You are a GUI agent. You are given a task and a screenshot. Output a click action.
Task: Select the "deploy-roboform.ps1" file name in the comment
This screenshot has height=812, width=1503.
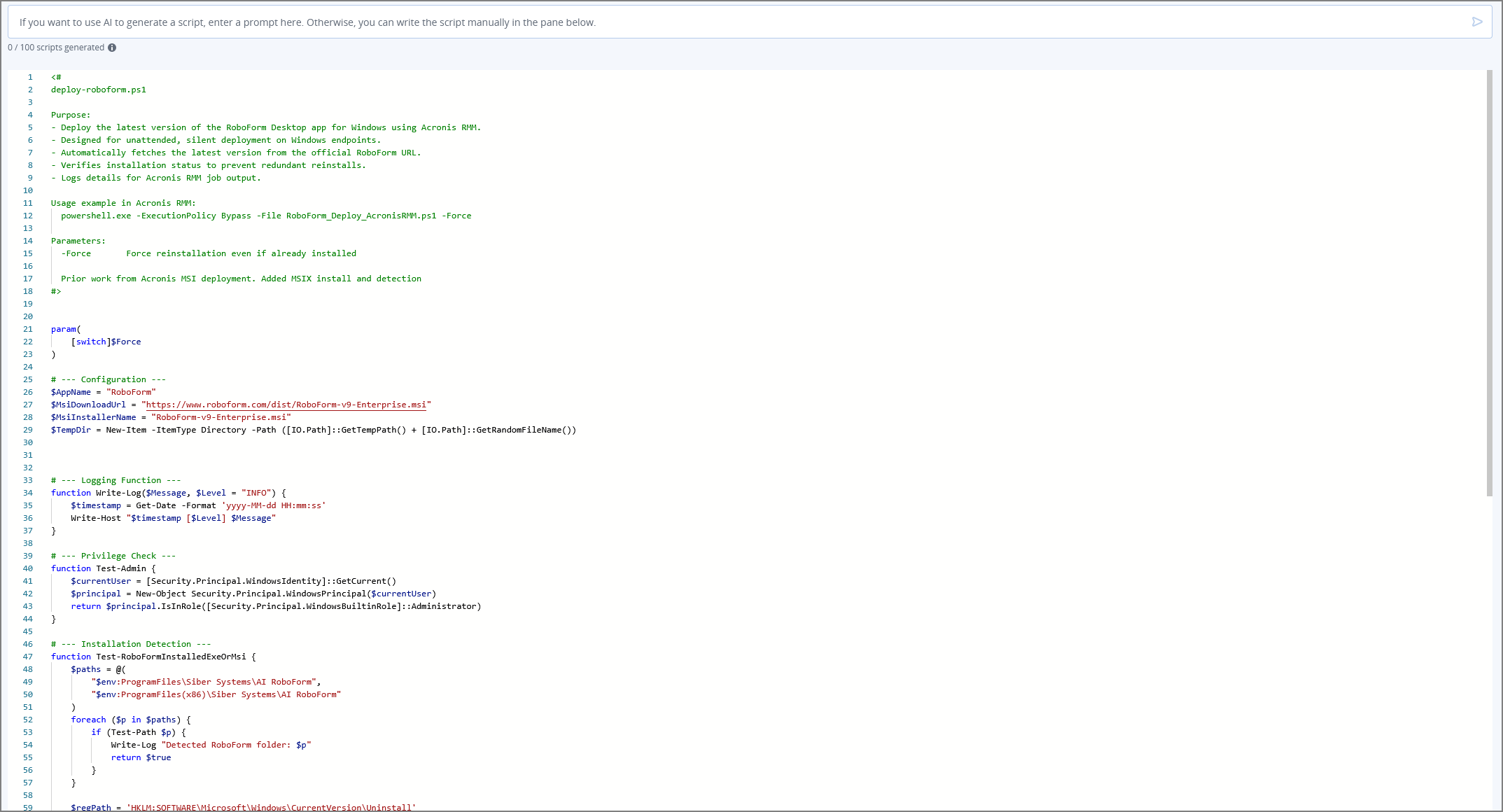[99, 90]
